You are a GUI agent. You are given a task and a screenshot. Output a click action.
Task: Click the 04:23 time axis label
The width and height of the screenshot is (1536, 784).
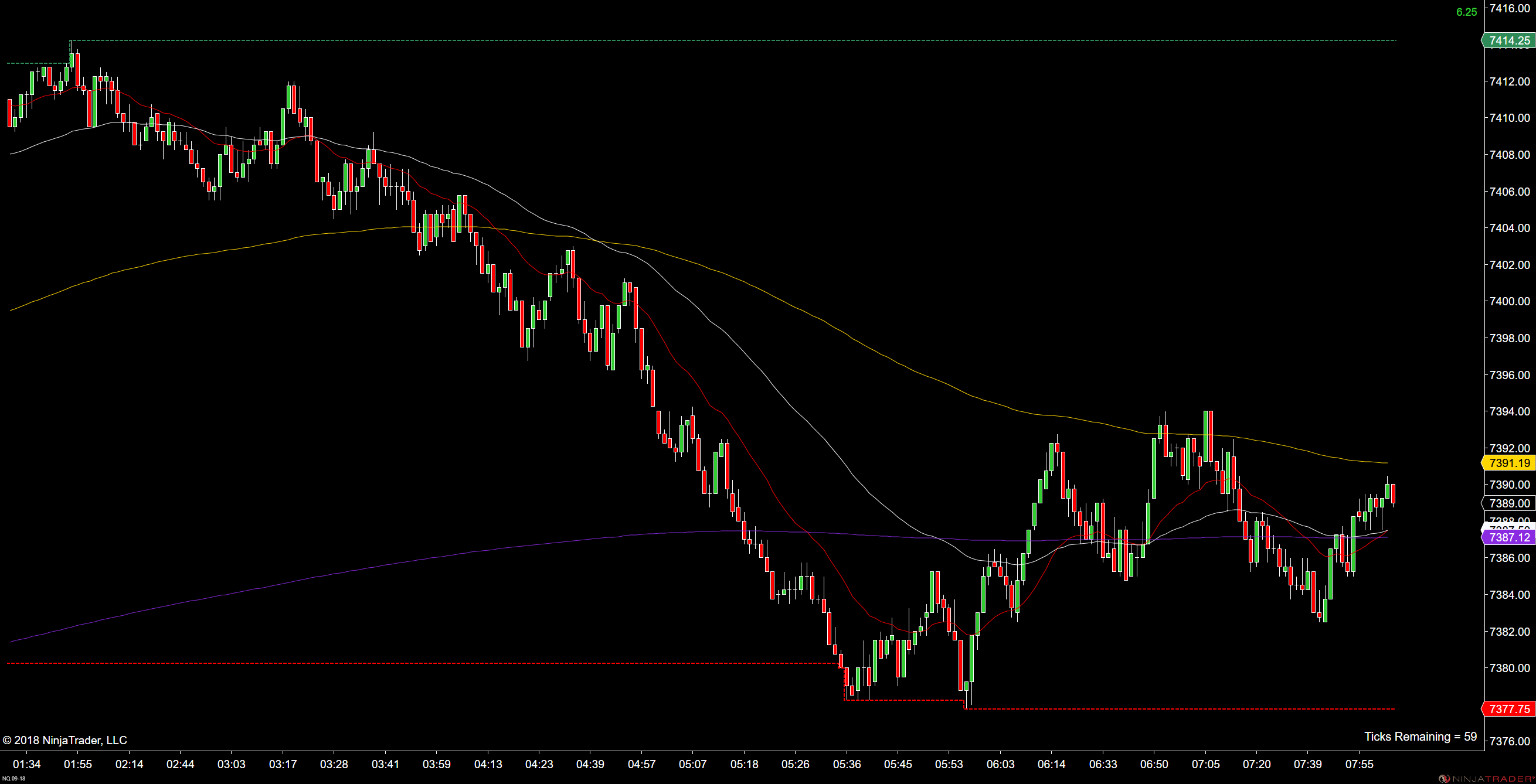[539, 764]
